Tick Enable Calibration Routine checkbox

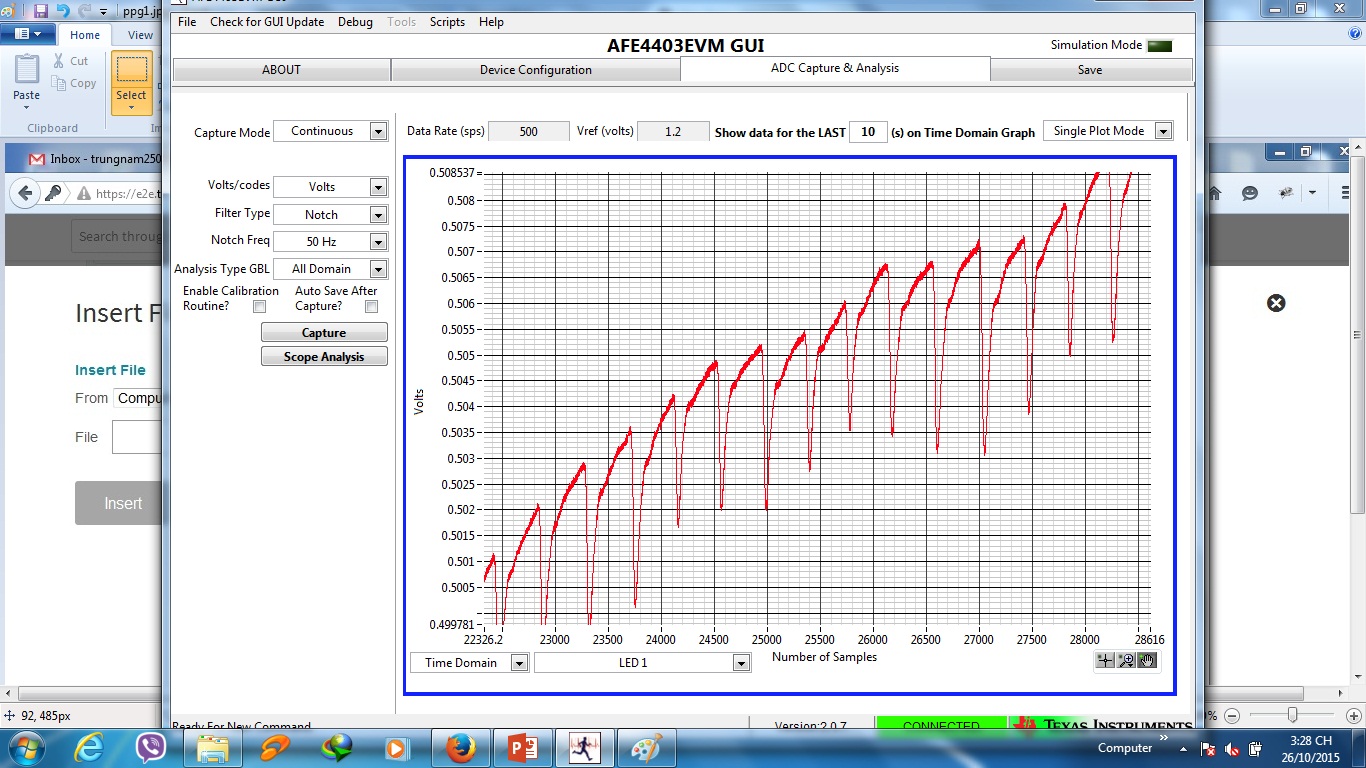coord(260,307)
